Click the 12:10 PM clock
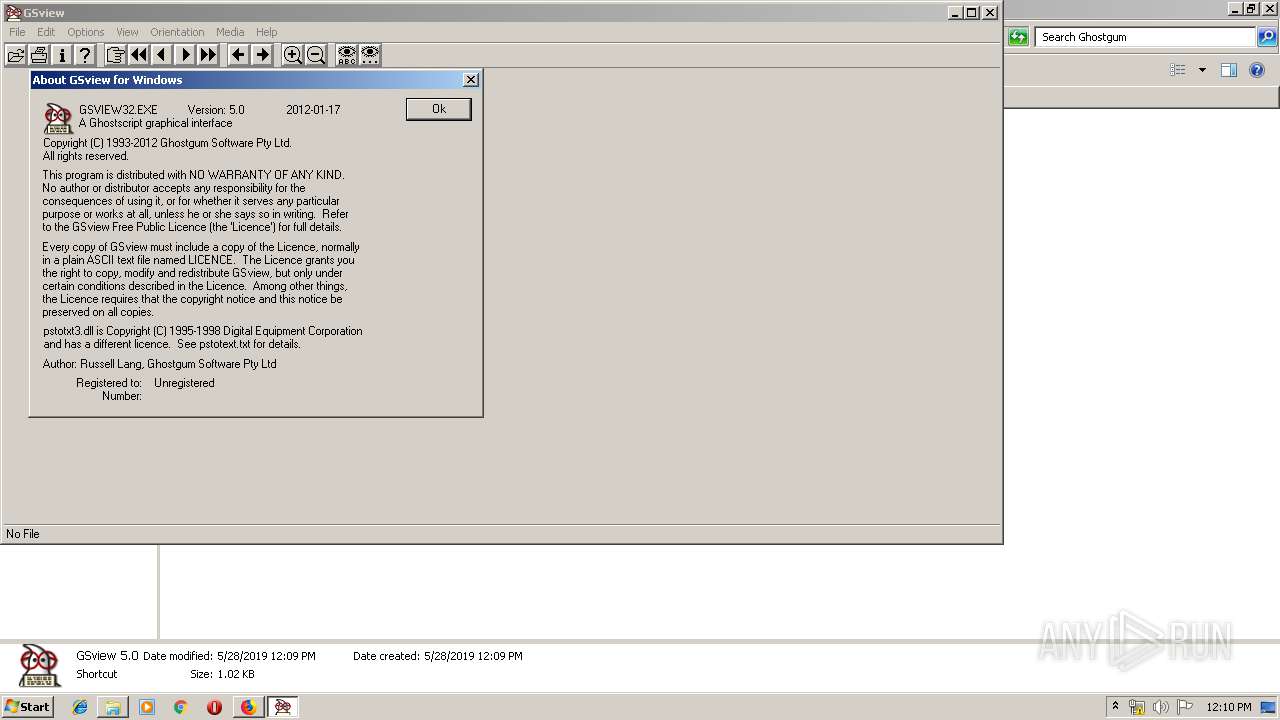This screenshot has width=1280, height=720. click(x=1229, y=707)
